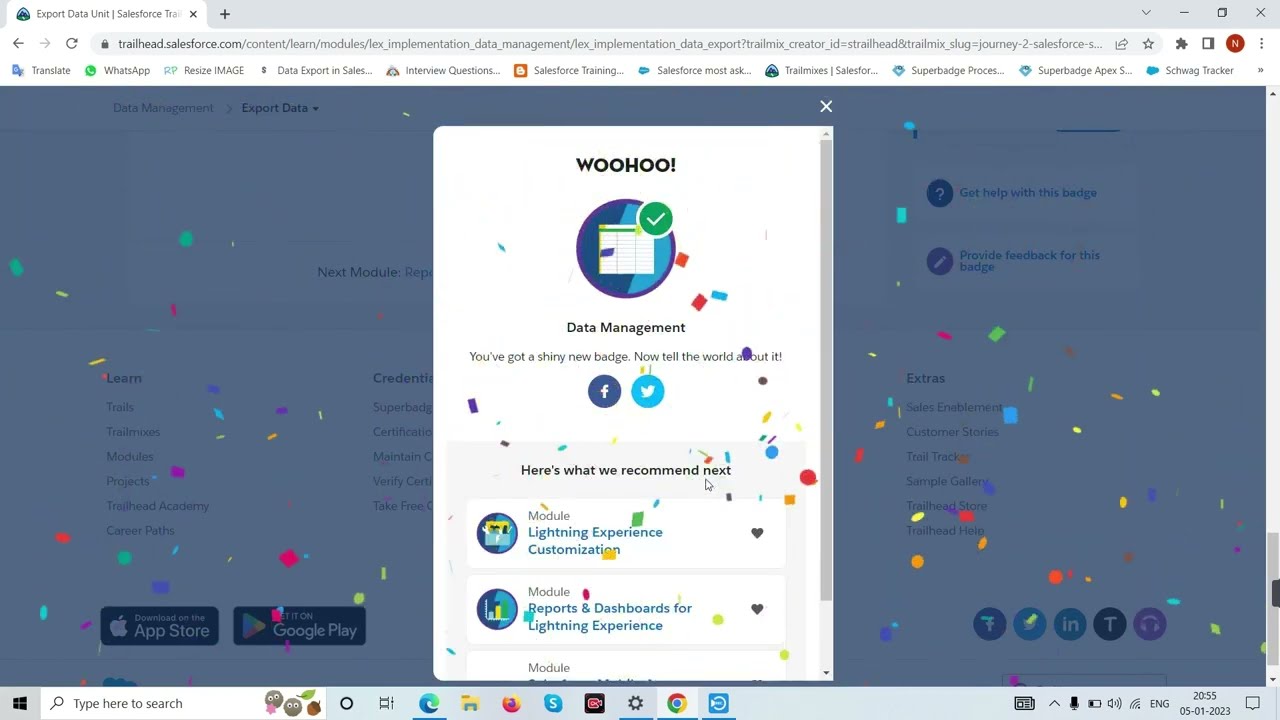Click Lightning Experience Customization module icon
Viewport: 1280px width, 720px height.
pos(497,533)
